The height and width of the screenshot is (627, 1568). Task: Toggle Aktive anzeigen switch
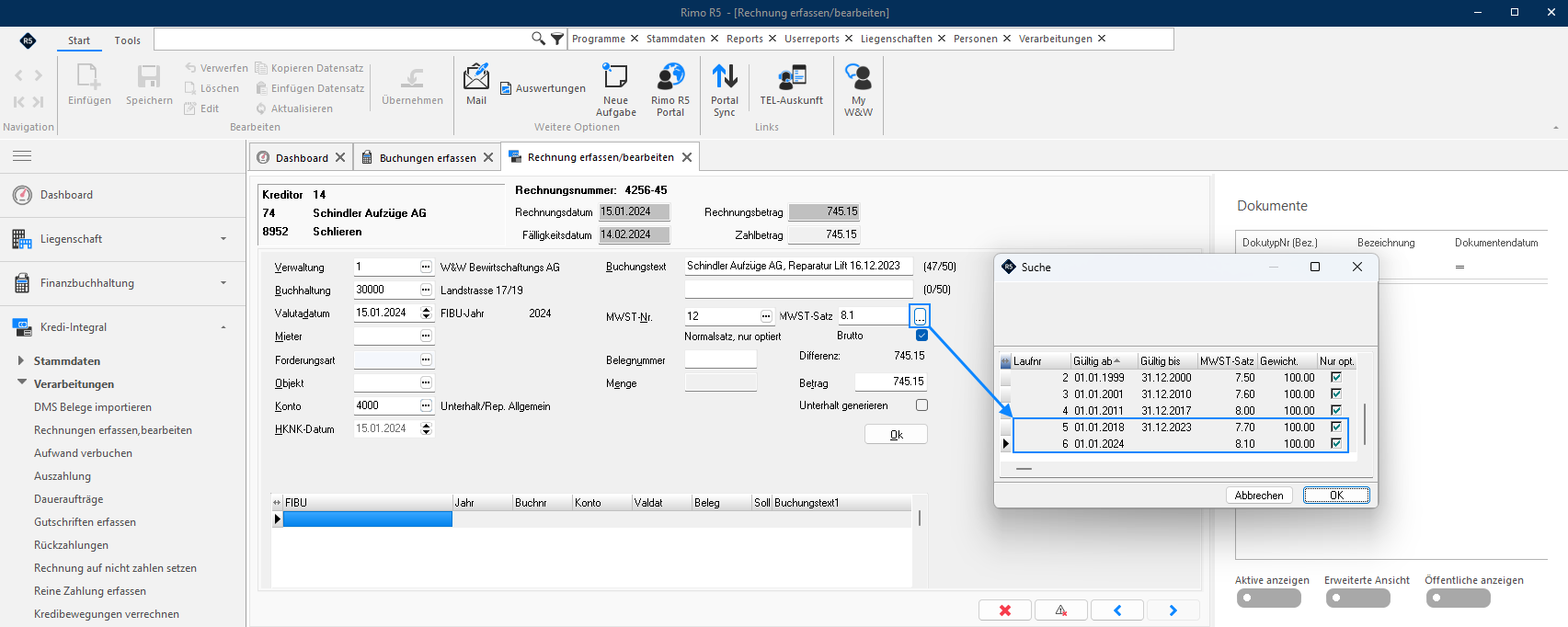pyautogui.click(x=1268, y=598)
